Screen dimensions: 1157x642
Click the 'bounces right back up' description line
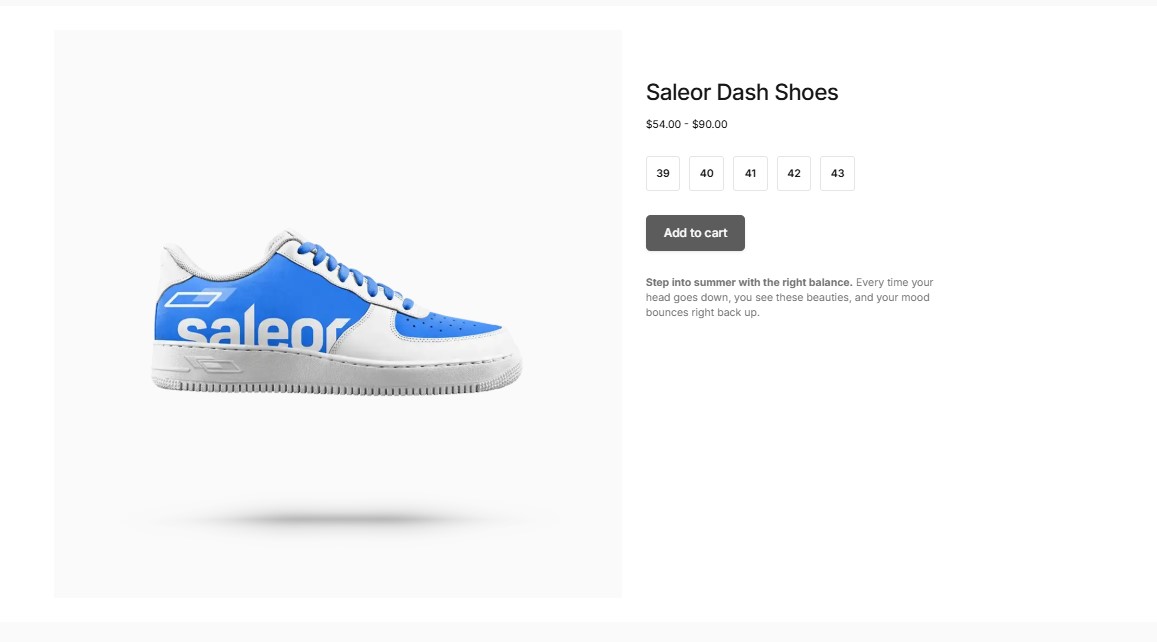coord(702,312)
